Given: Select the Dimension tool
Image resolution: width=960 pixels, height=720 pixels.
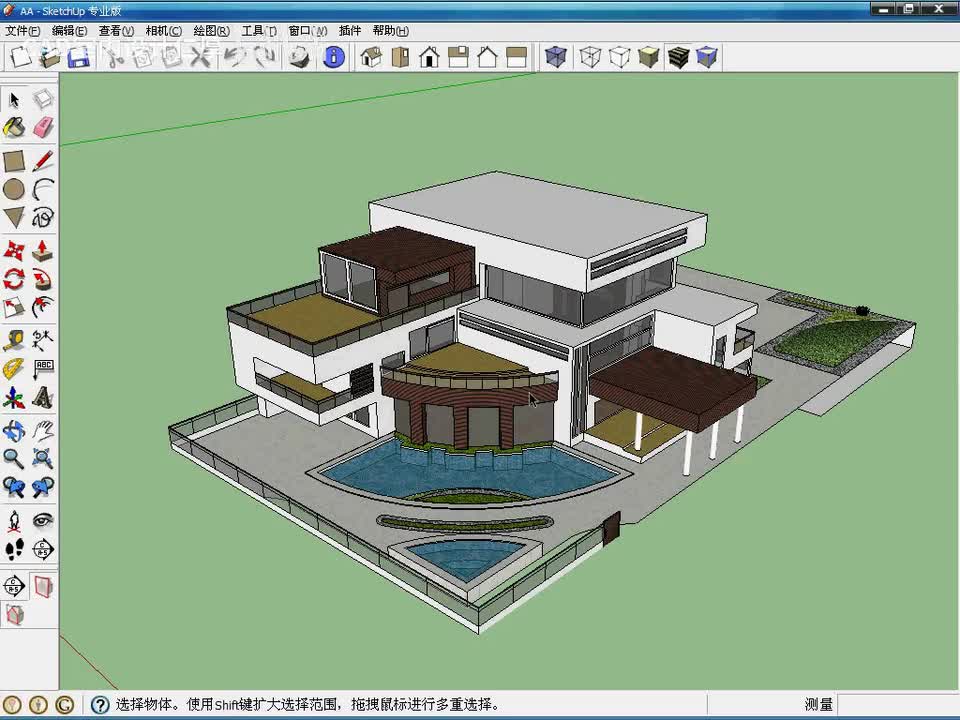Looking at the screenshot, I should click(x=43, y=341).
